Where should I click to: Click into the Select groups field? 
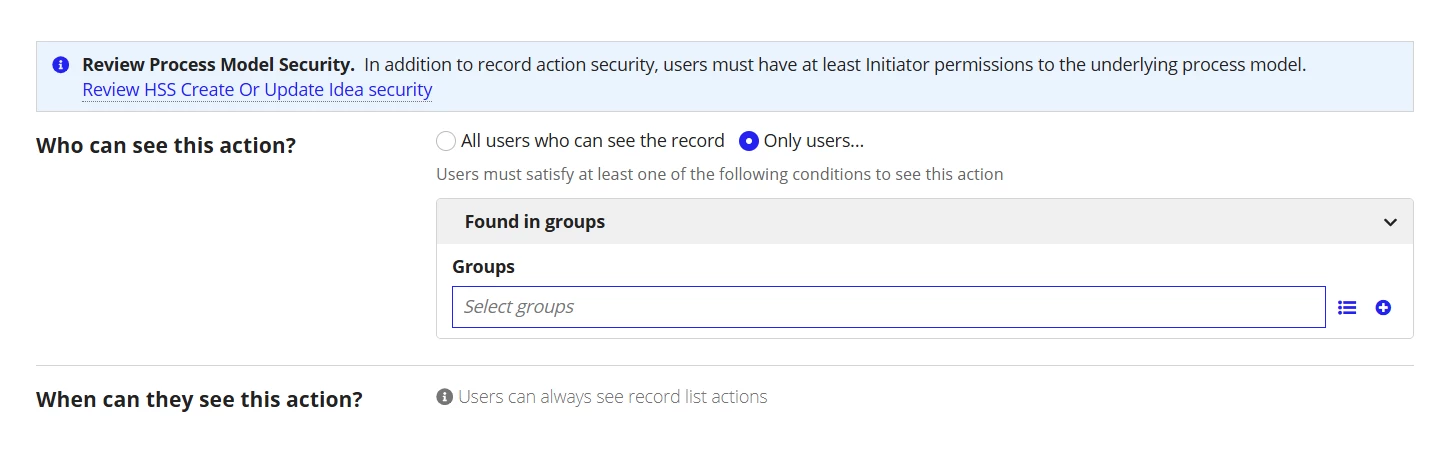(x=889, y=307)
